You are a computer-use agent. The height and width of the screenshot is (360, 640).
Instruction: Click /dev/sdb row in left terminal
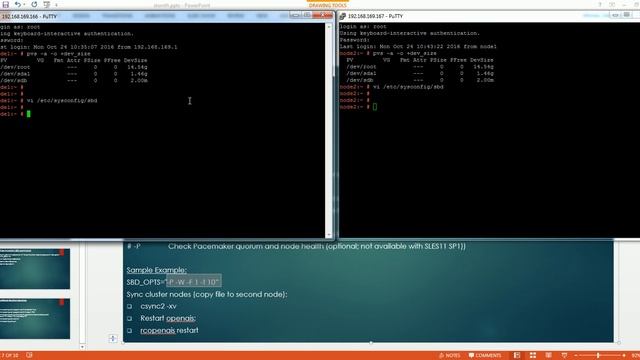pos(74,80)
